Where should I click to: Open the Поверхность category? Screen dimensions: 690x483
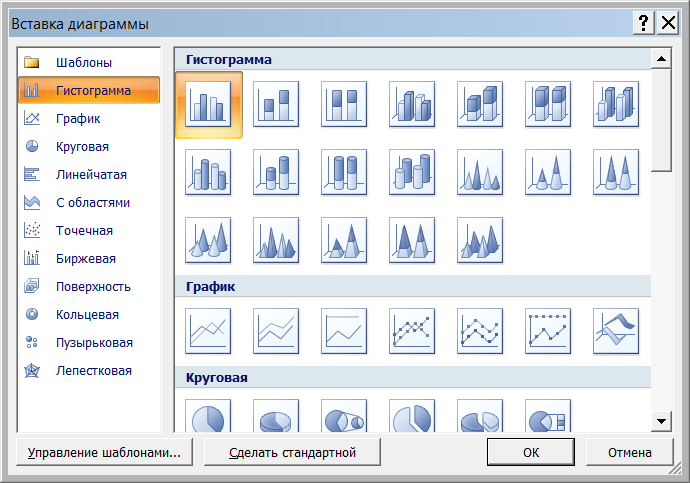89,287
